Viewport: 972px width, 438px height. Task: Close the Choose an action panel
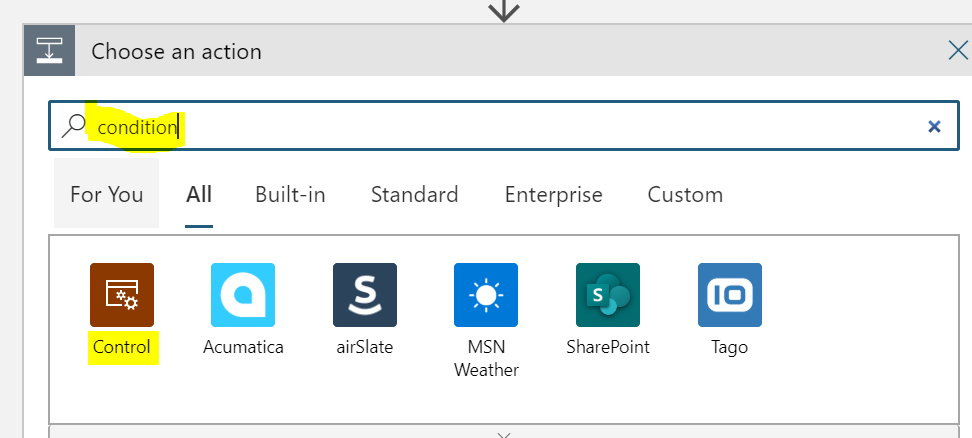[958, 50]
